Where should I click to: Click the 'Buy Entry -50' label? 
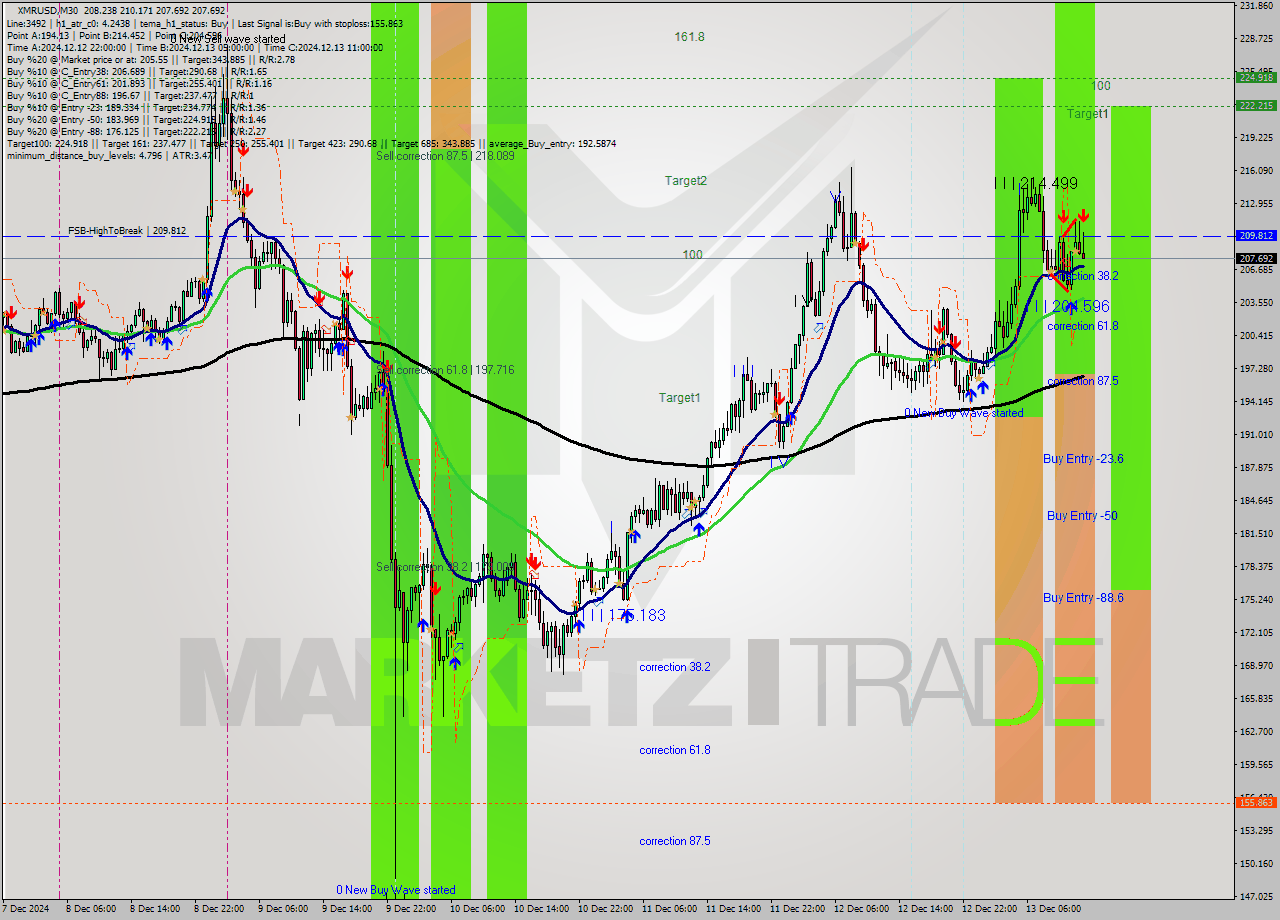[x=1082, y=516]
